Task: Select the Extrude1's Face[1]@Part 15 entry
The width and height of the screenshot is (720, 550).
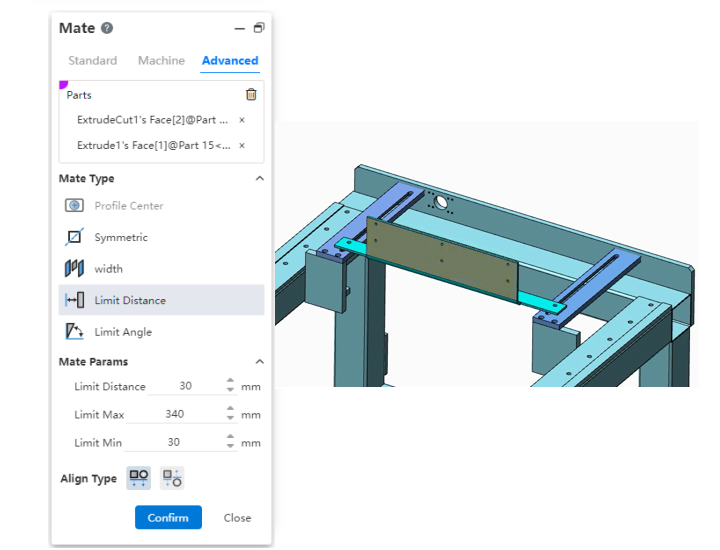Action: [x=154, y=146]
